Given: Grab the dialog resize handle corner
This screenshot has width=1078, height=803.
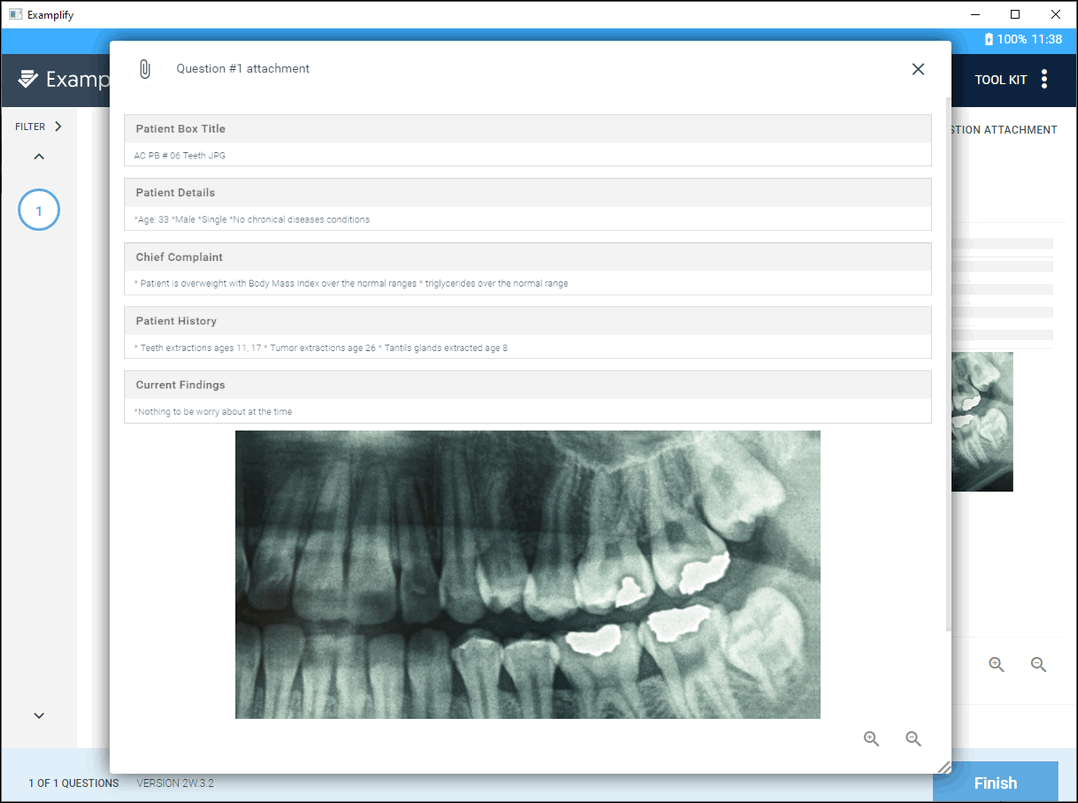Looking at the screenshot, I should (x=943, y=767).
